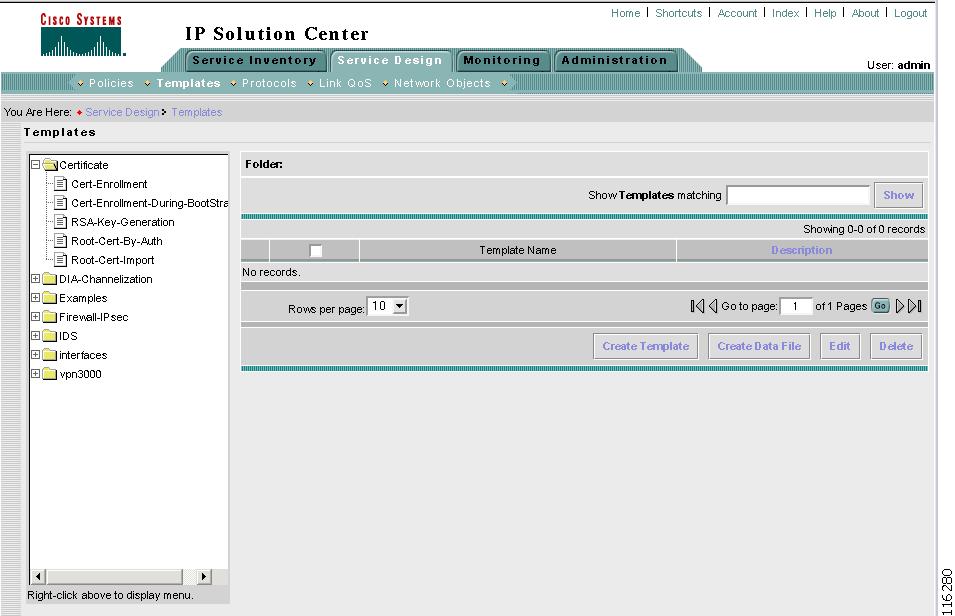The height and width of the screenshot is (616, 955).
Task: Expand the DIA-Channelization folder node
Action: tap(35, 278)
